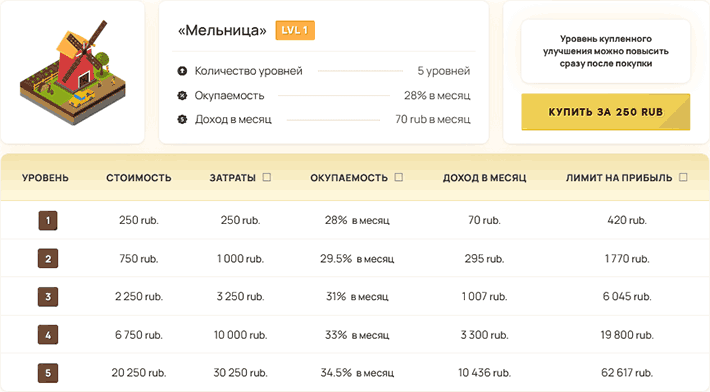Click the '1 000 rub.' expenses cell

(240, 259)
